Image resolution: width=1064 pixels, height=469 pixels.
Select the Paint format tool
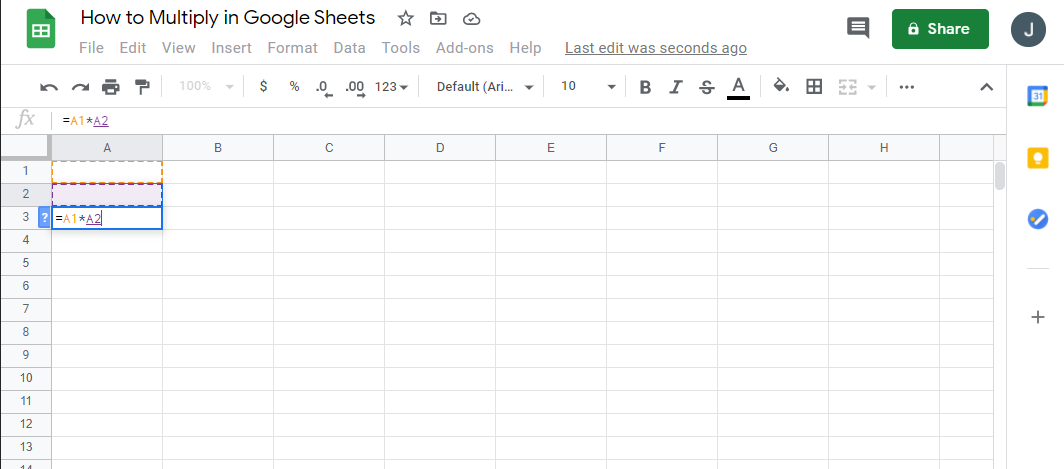pyautogui.click(x=141, y=87)
